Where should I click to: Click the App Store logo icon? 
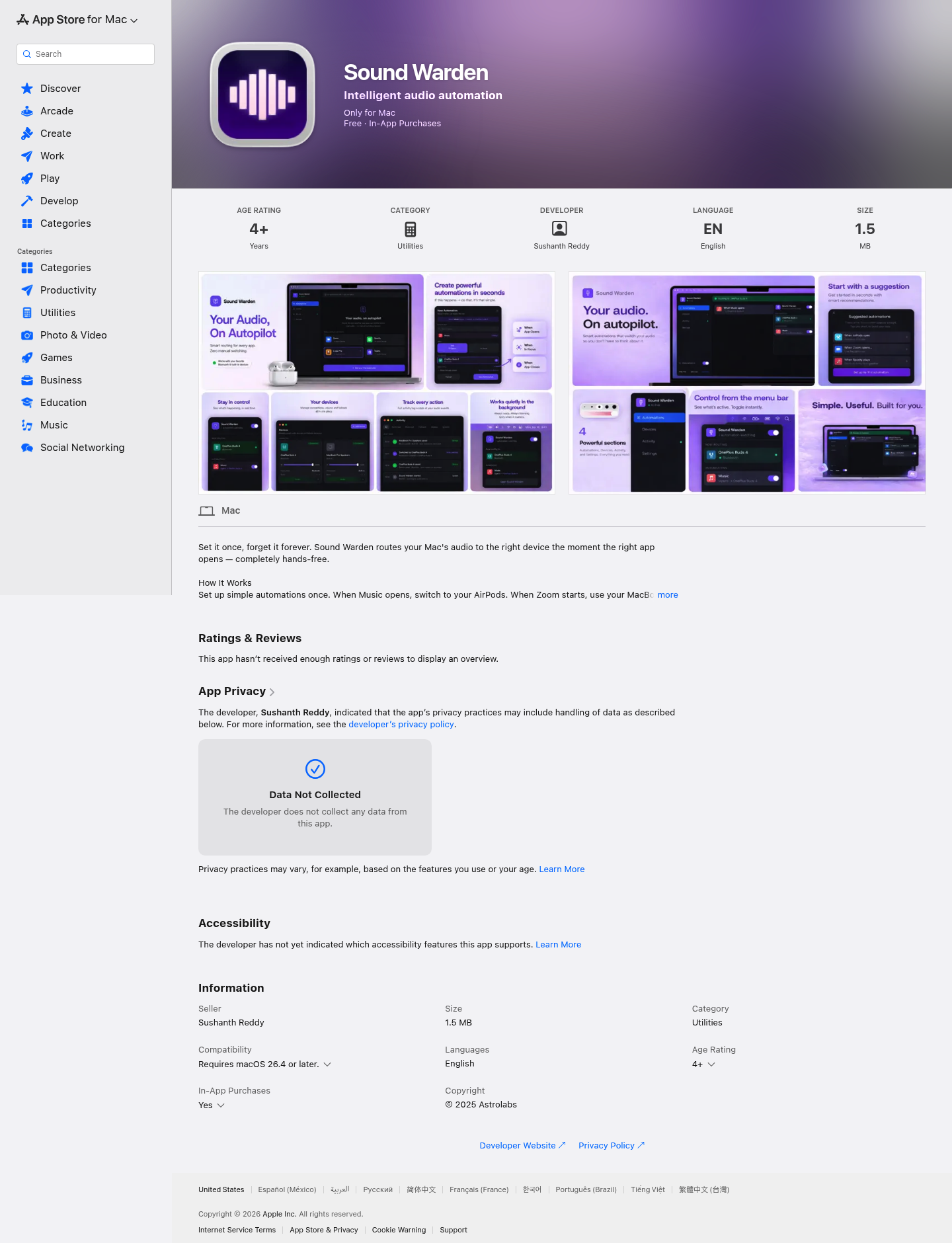(x=22, y=20)
